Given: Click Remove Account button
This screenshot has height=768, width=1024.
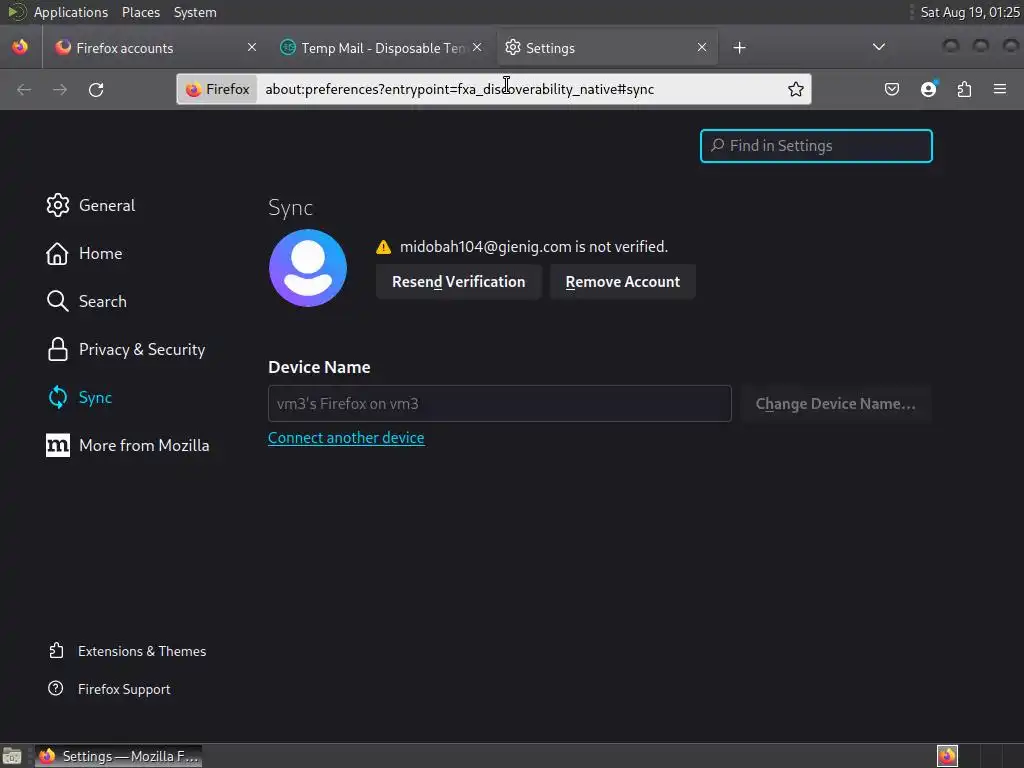Looking at the screenshot, I should [x=622, y=281].
